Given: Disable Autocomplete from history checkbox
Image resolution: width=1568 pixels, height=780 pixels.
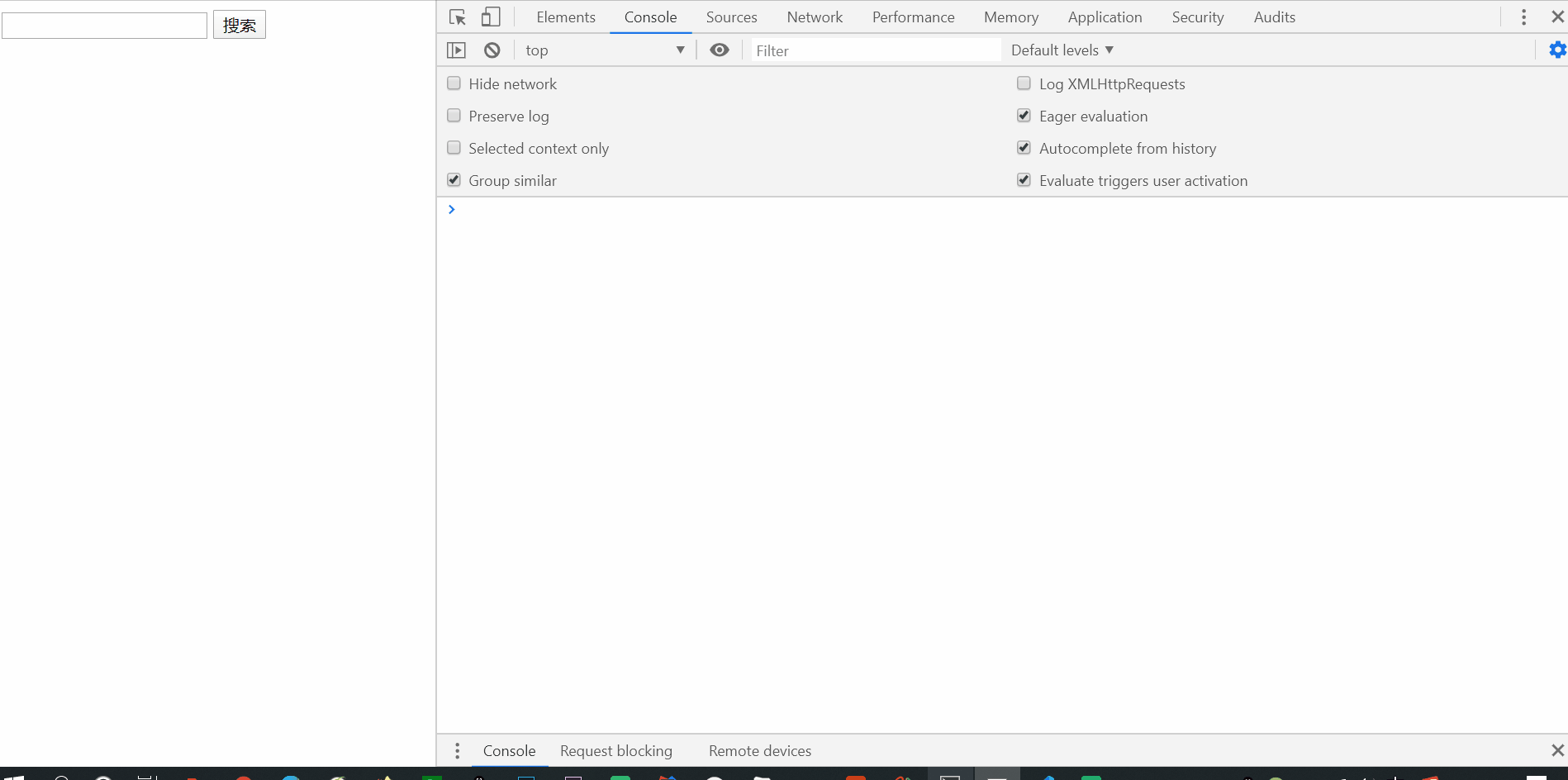Looking at the screenshot, I should click(x=1024, y=148).
